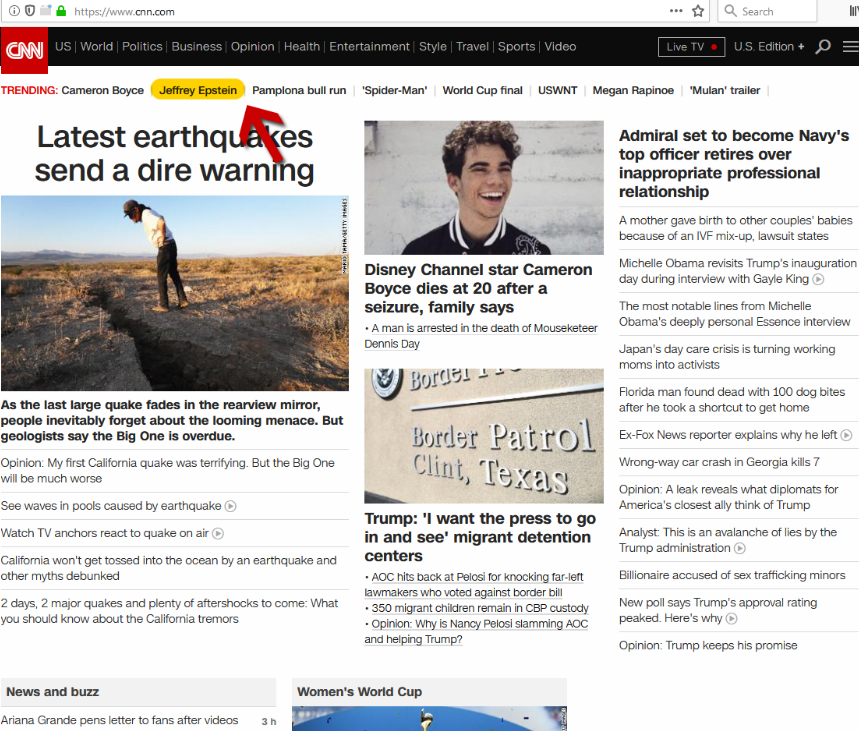Viewport: 859px width, 731px height.
Task: Open the Cameron Boyce photo
Action: point(484,187)
